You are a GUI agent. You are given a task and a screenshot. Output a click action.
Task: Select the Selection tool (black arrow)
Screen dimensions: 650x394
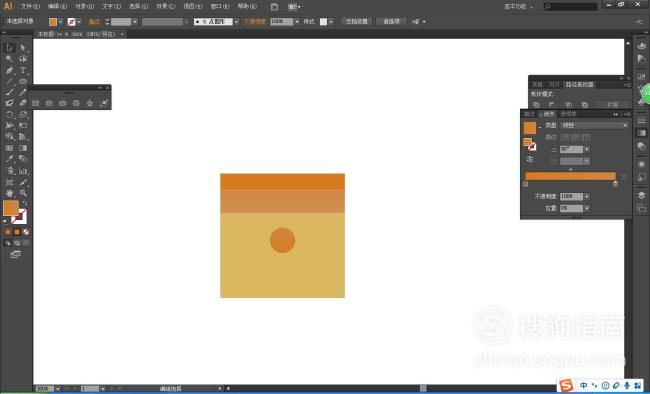[x=9, y=48]
